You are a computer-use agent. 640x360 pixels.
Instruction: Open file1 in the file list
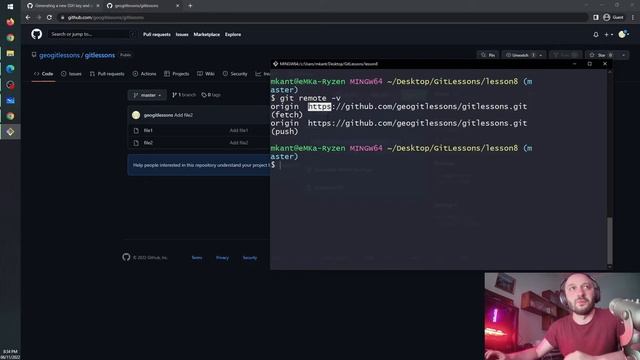tap(148, 131)
